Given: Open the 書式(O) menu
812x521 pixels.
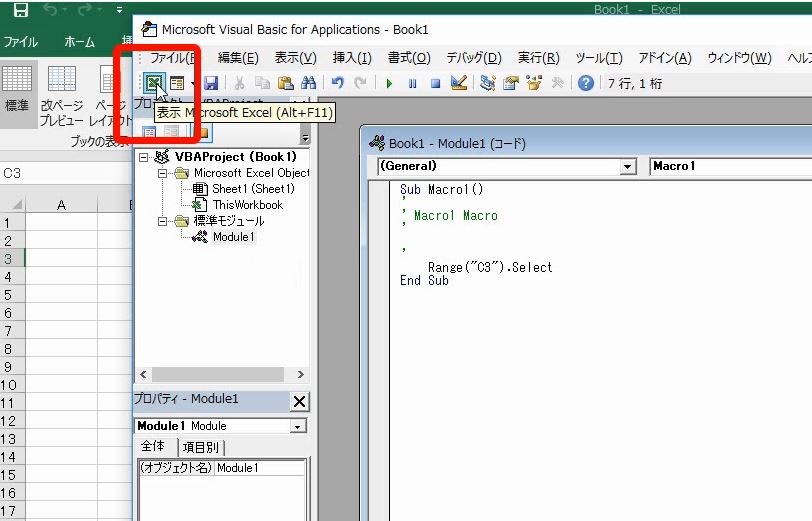Looking at the screenshot, I should (x=409, y=57).
